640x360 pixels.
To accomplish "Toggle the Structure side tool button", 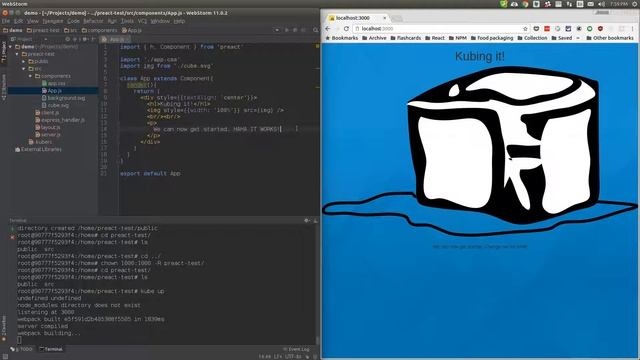I will pos(4,87).
